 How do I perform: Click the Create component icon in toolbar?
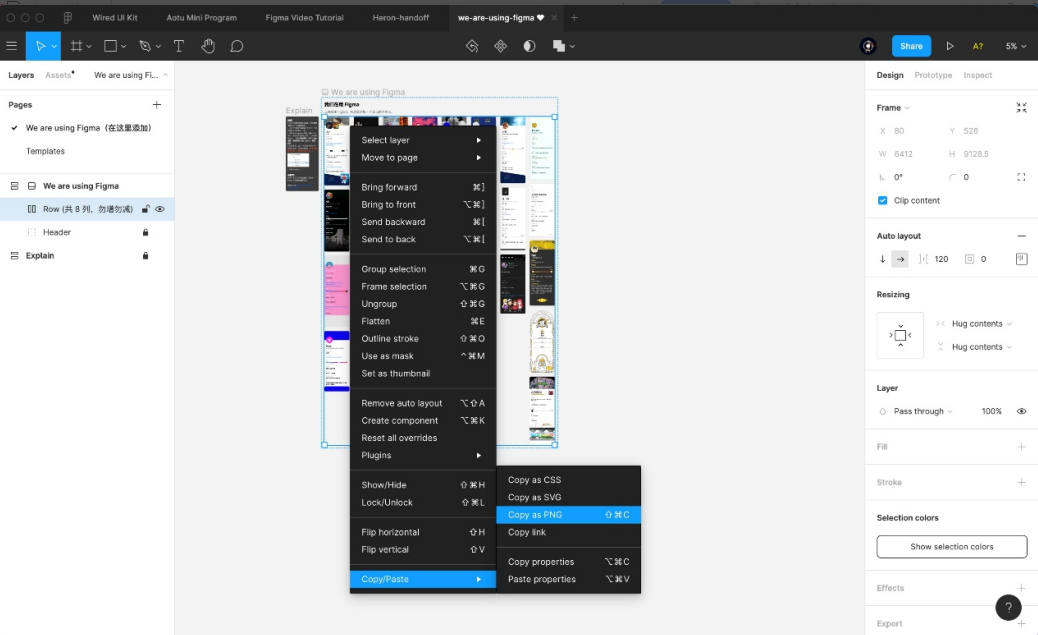pyautogui.click(x=500, y=46)
